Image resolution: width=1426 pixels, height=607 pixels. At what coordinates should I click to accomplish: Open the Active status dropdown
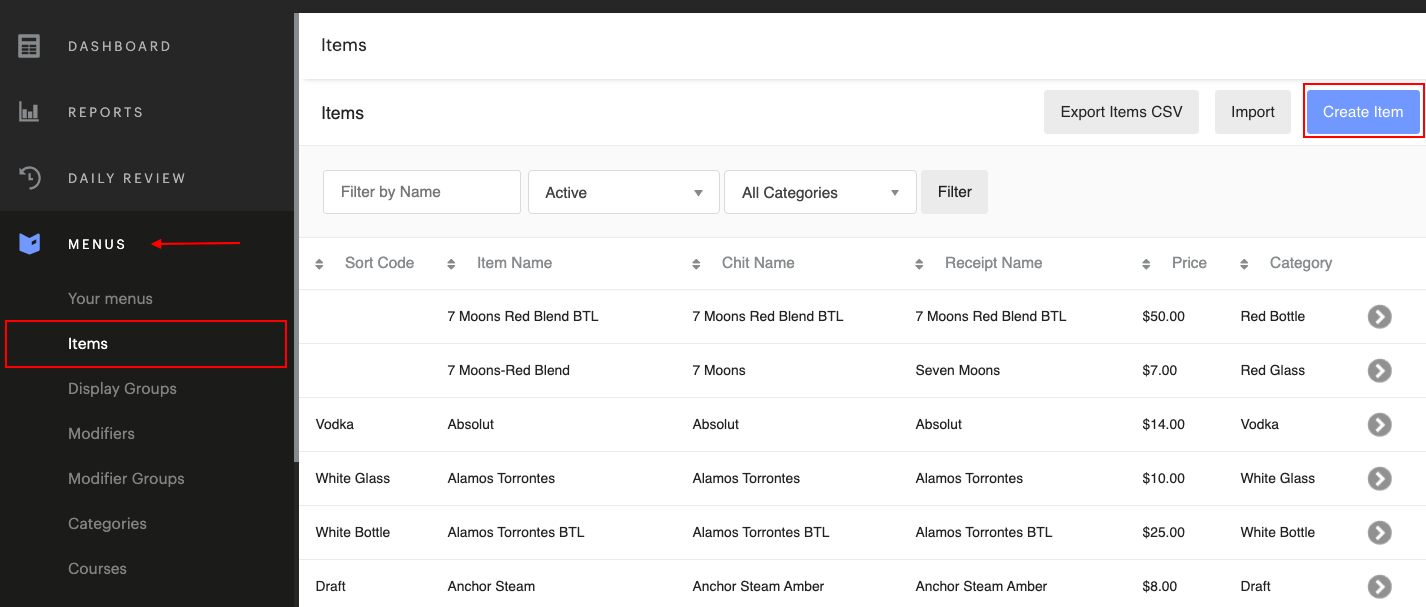click(x=623, y=192)
